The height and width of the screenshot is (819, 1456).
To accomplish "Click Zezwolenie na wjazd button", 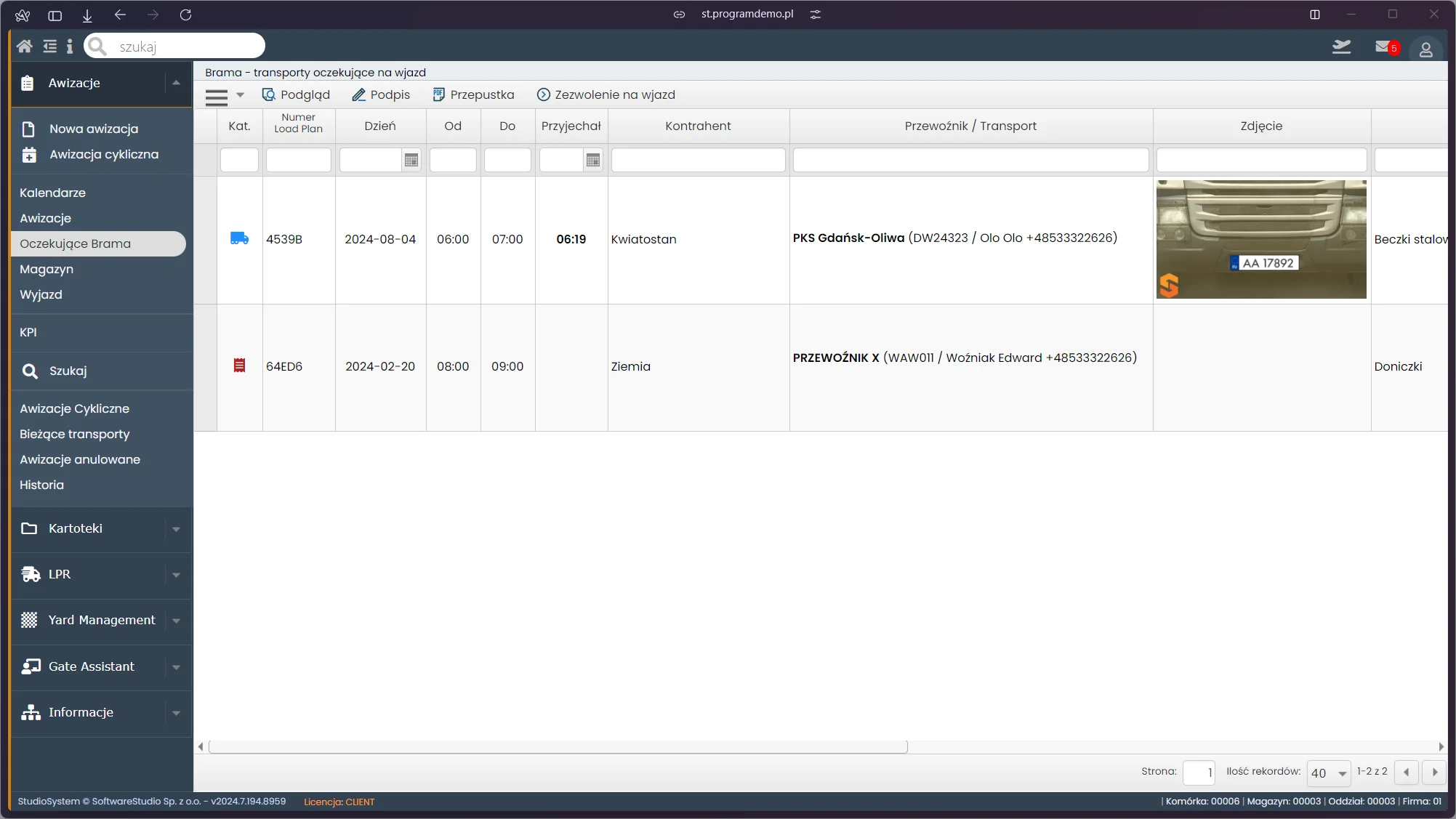I will coord(606,94).
